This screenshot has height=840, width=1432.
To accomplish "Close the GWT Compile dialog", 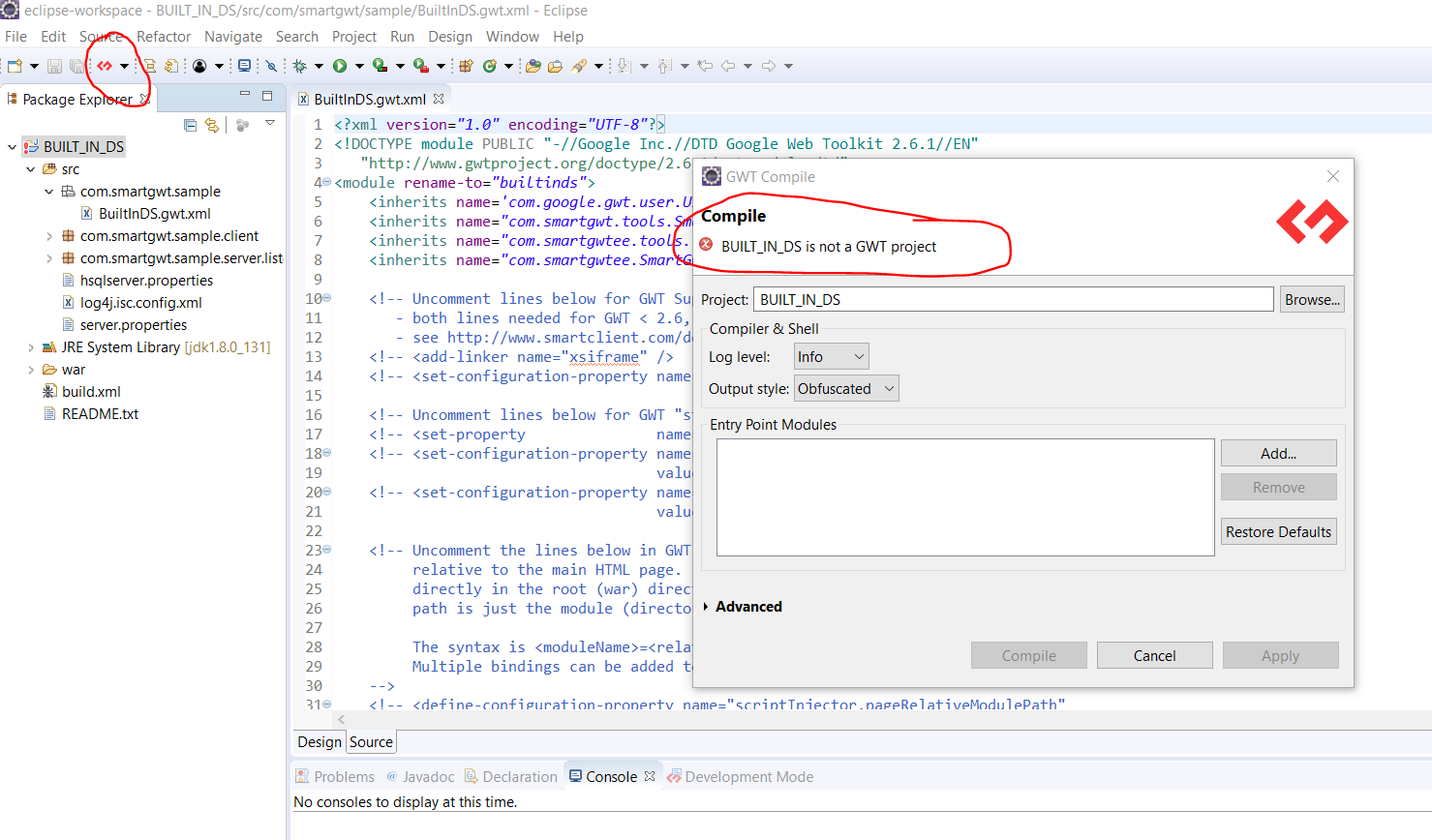I will (x=1333, y=176).
